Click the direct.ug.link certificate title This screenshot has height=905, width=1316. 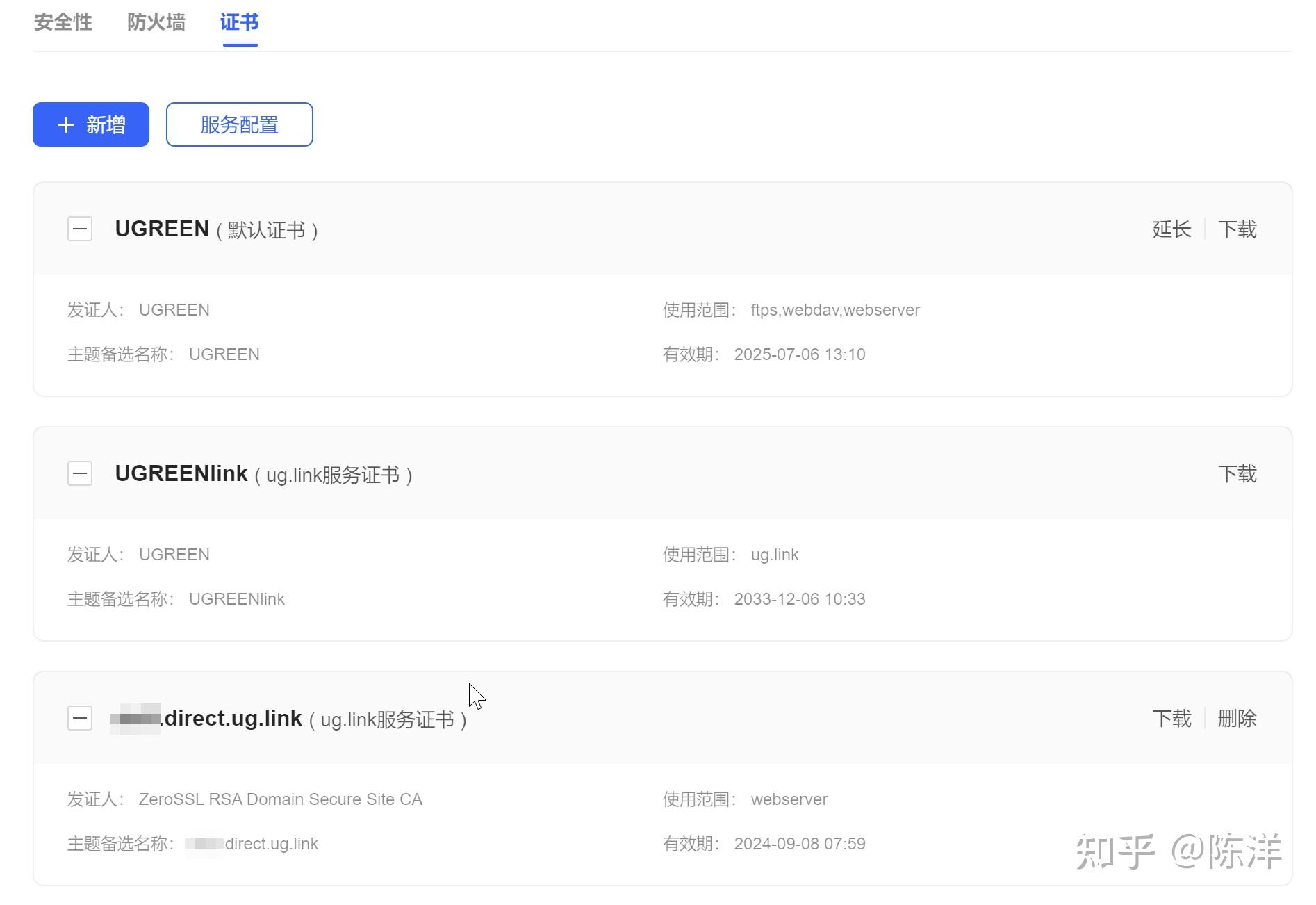click(288, 719)
